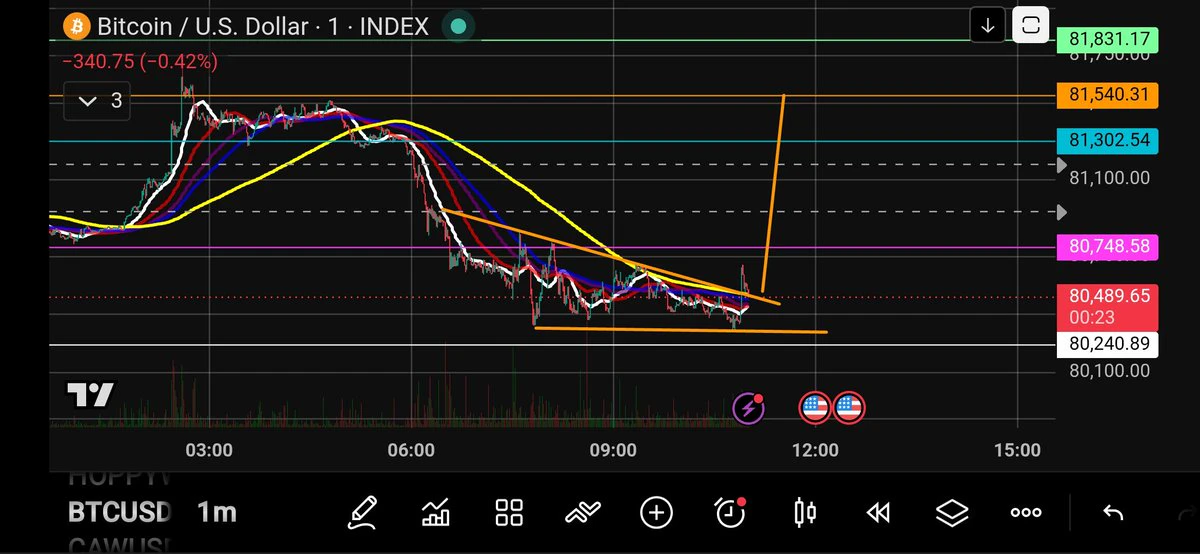Select the 81,302.54 cyan price label
The height and width of the screenshot is (554, 1200).
point(1107,141)
